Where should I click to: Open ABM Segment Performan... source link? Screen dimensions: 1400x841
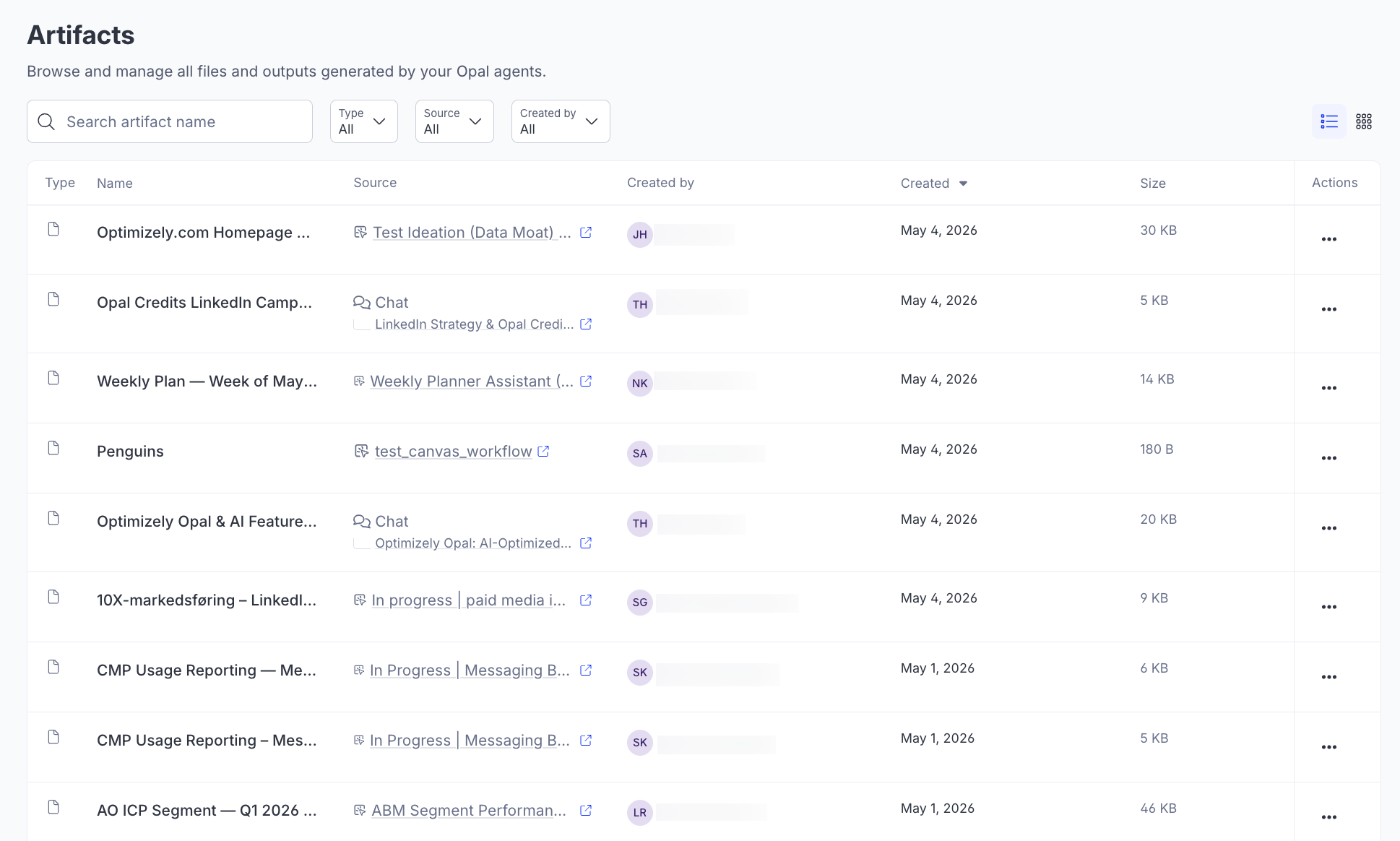click(x=469, y=810)
